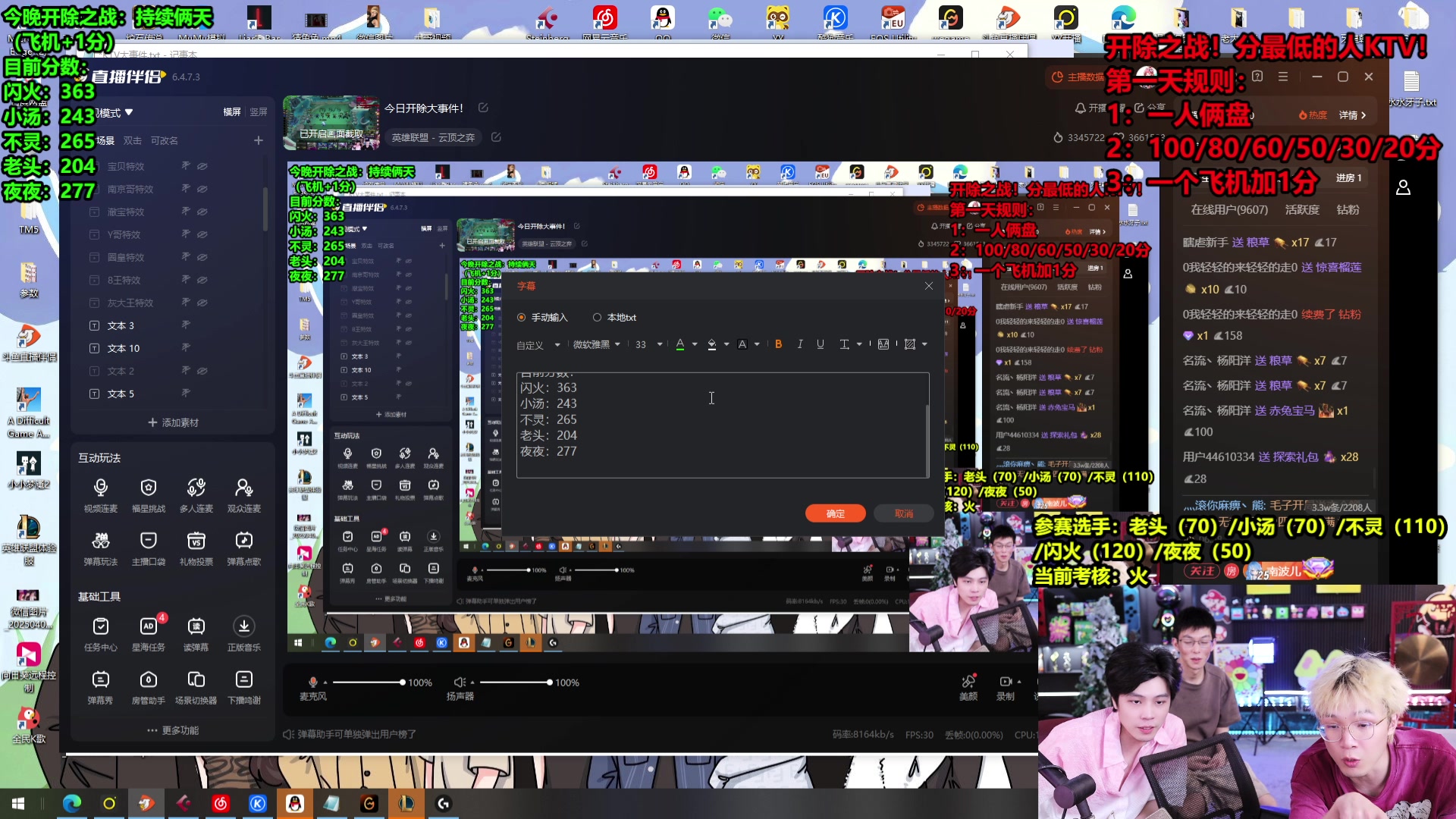Image resolution: width=1456 pixels, height=819 pixels.
Task: Open the 弹幕秀 danmaku show tool
Action: pos(100,687)
